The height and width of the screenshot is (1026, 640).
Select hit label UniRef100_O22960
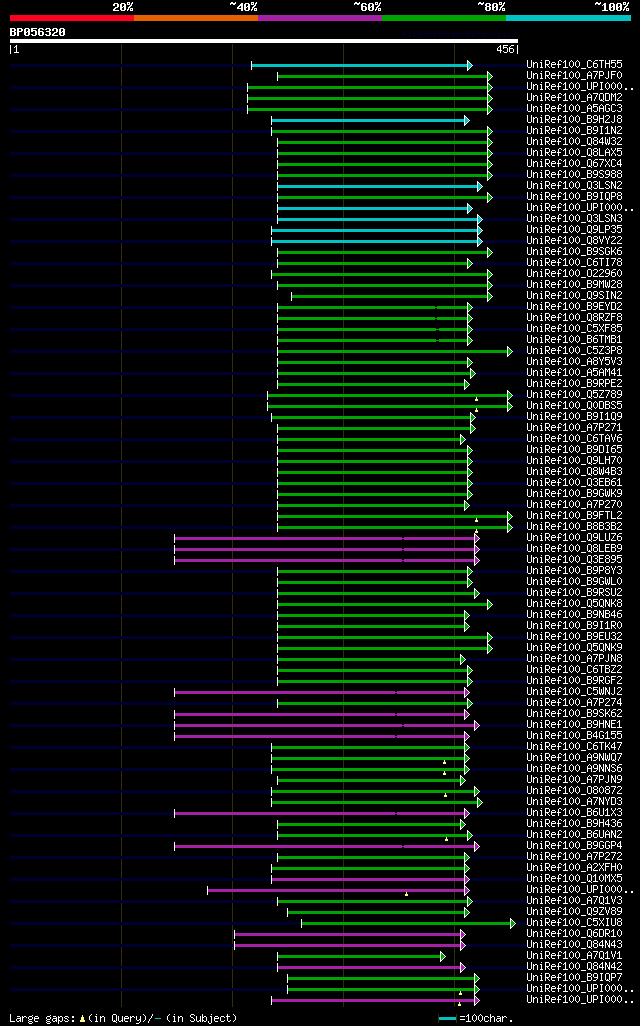575,274
